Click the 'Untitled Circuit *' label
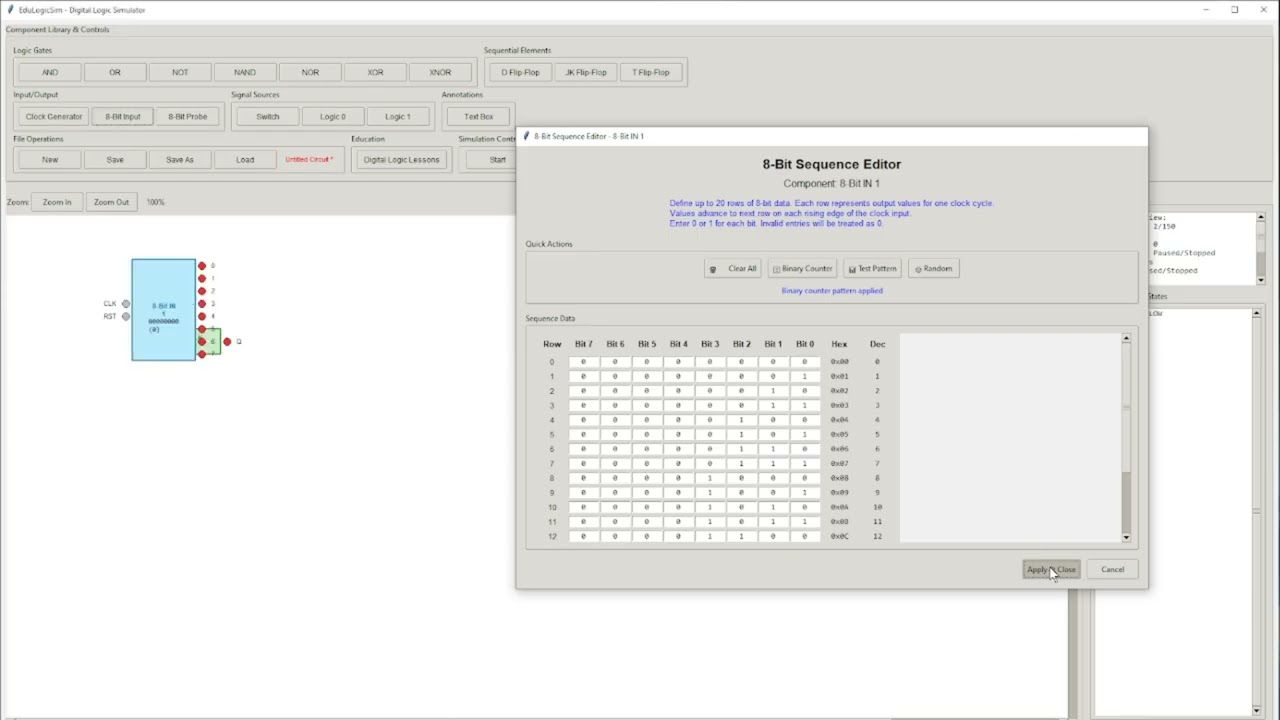Viewport: 1280px width, 720px height. [x=309, y=159]
